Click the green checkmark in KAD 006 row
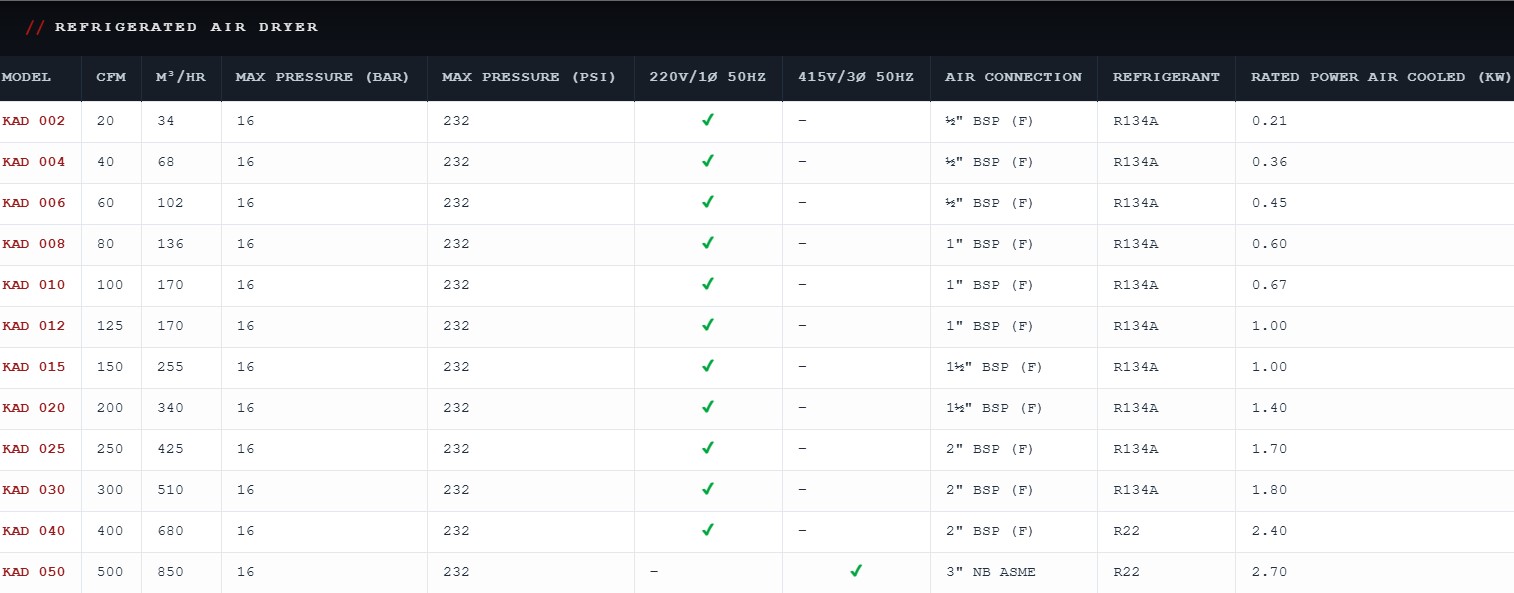The height and width of the screenshot is (593, 1514). coord(708,202)
